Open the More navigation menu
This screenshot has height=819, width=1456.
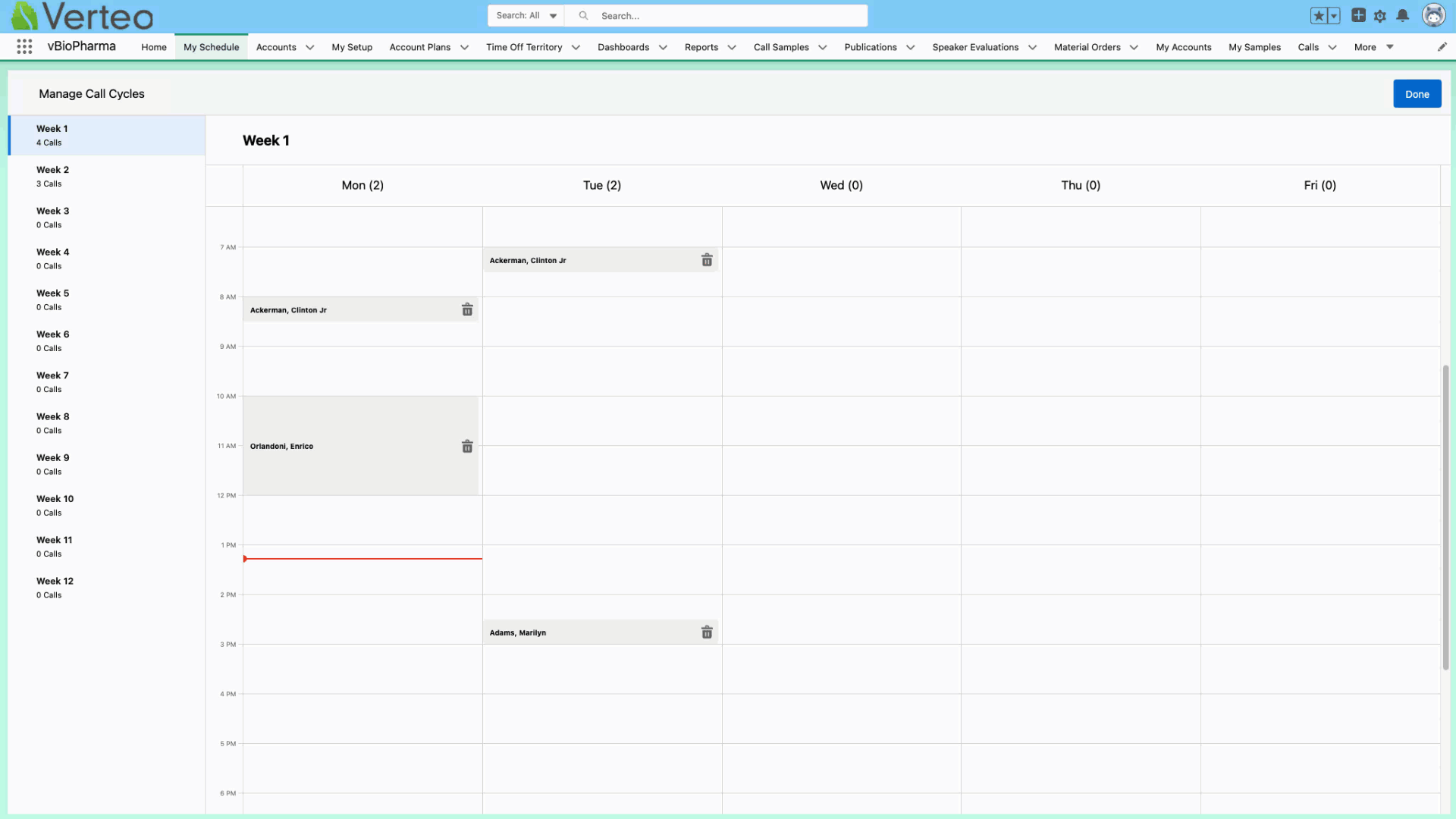coord(1373,47)
